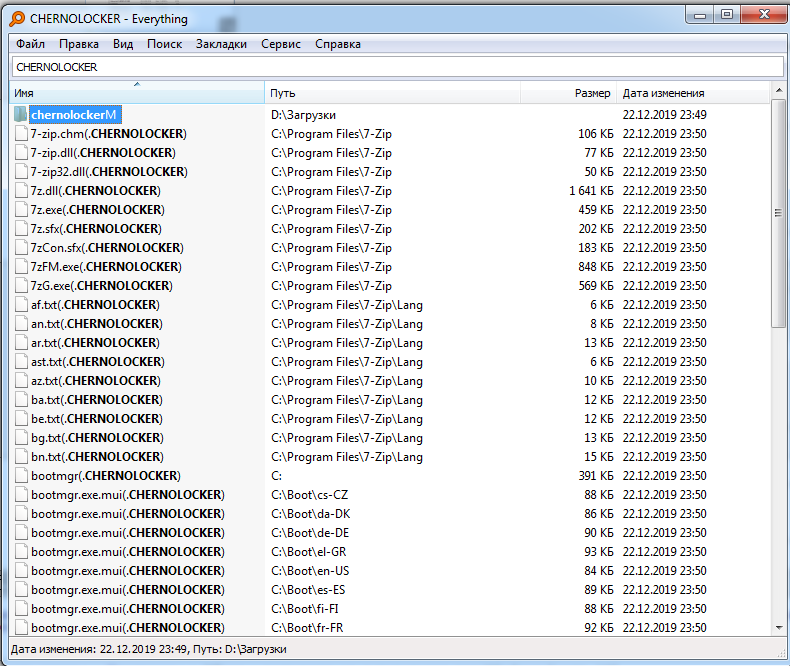Click the status bar modification date text
The width and height of the screenshot is (790, 666).
[x=99, y=649]
